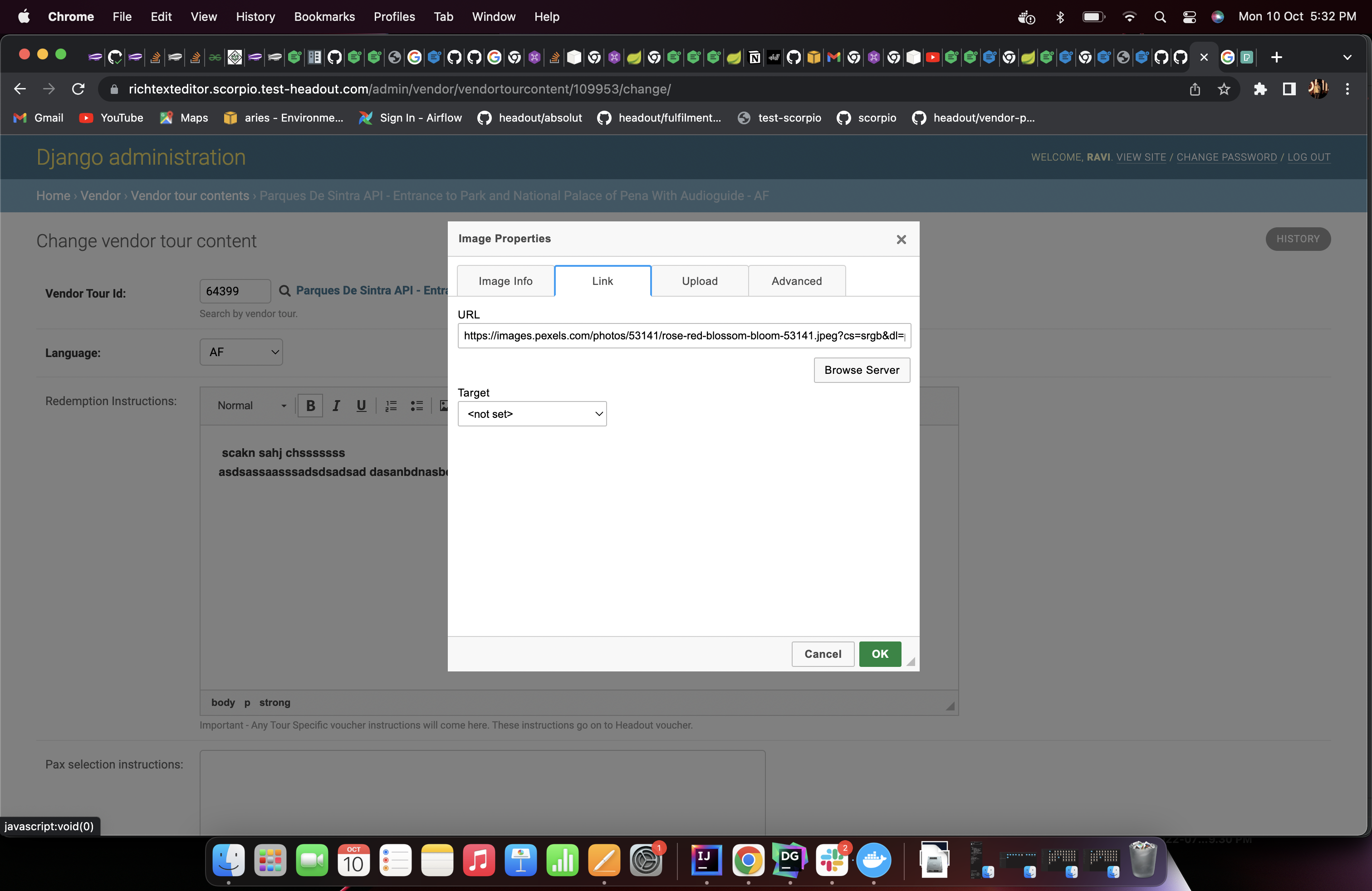Open Calendar from the dock
The height and width of the screenshot is (891, 1372).
tap(353, 861)
